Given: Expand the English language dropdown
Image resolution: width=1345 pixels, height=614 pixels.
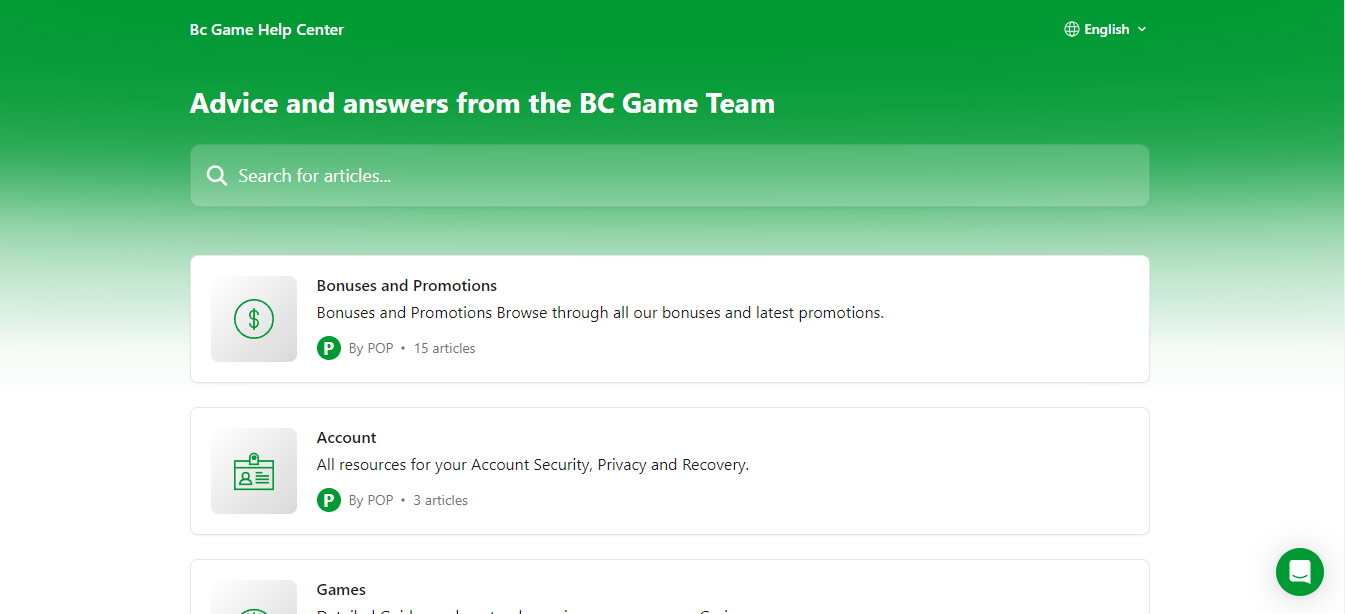Looking at the screenshot, I should point(1106,29).
